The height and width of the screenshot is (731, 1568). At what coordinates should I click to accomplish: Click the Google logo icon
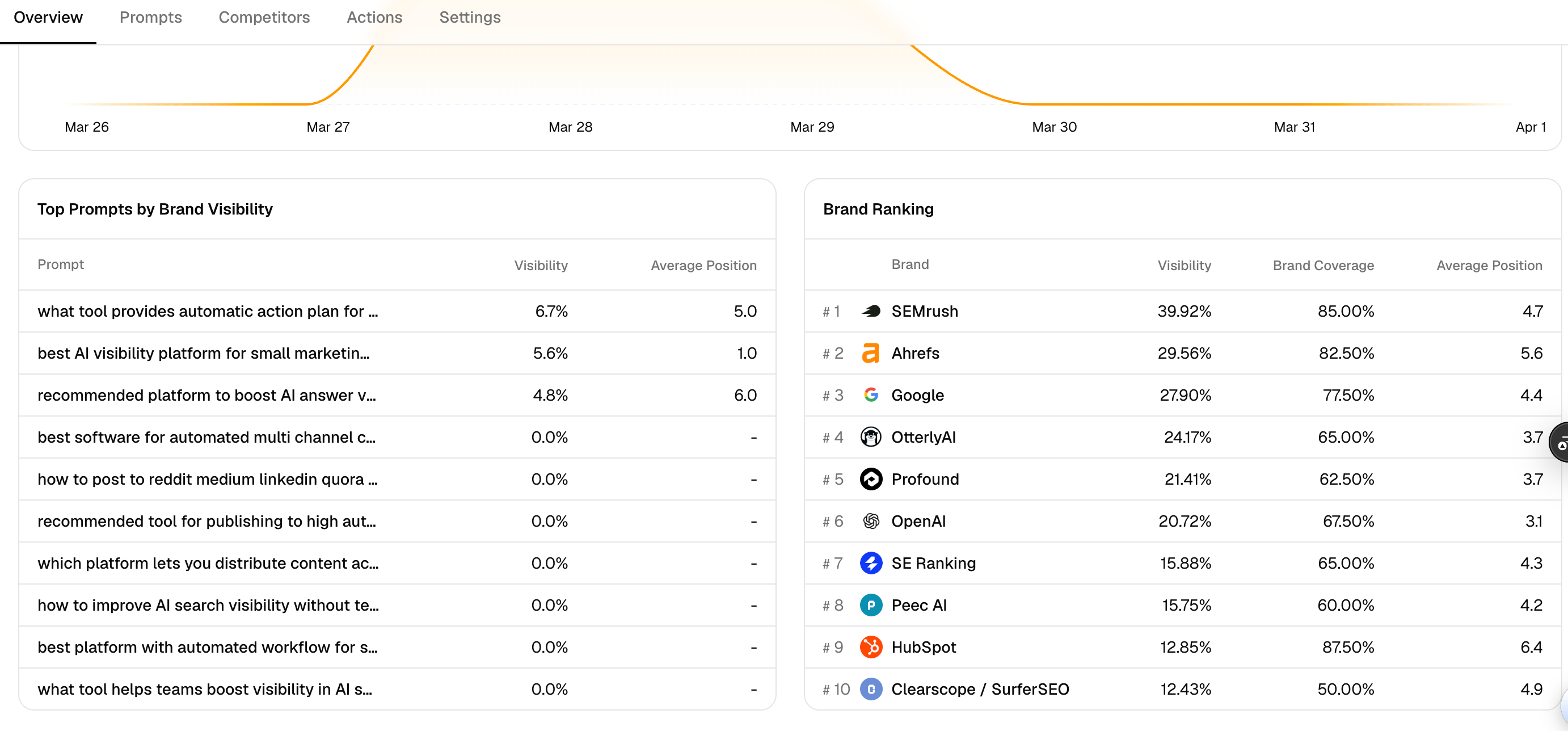point(871,396)
